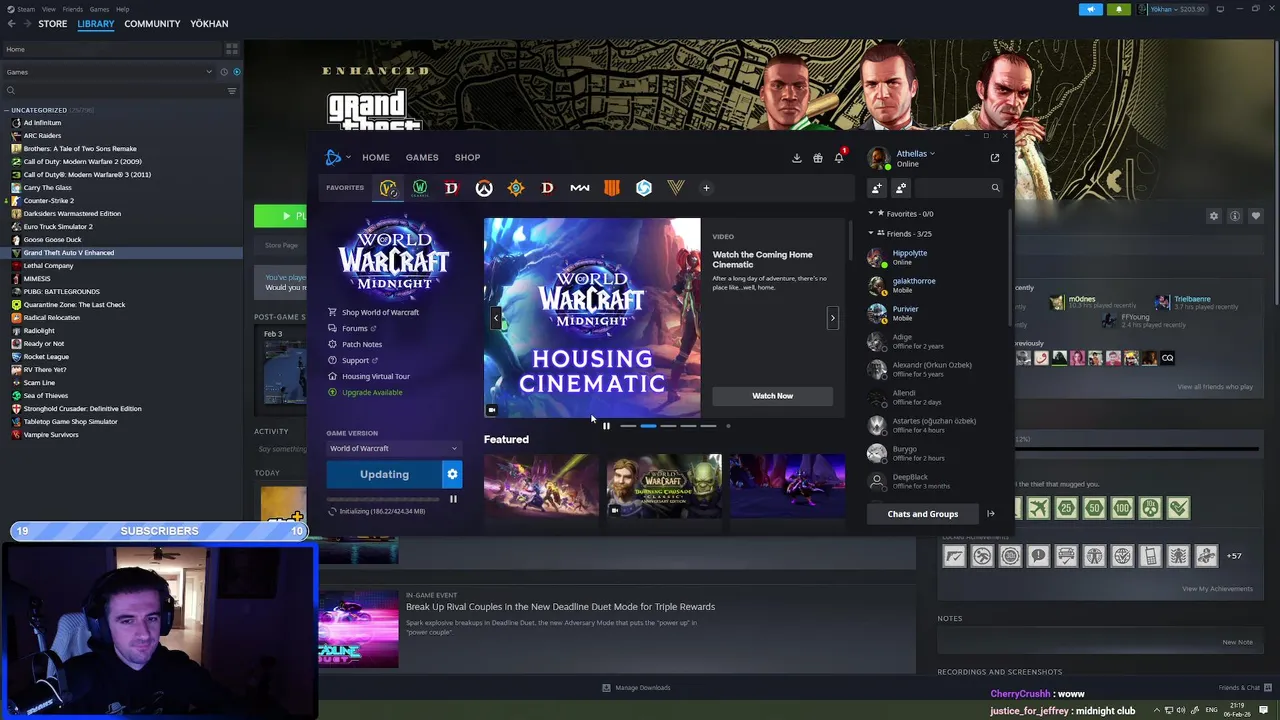Image resolution: width=1280 pixels, height=720 pixels.
Task: Open Shop World of Warcraft link
Action: (x=380, y=312)
